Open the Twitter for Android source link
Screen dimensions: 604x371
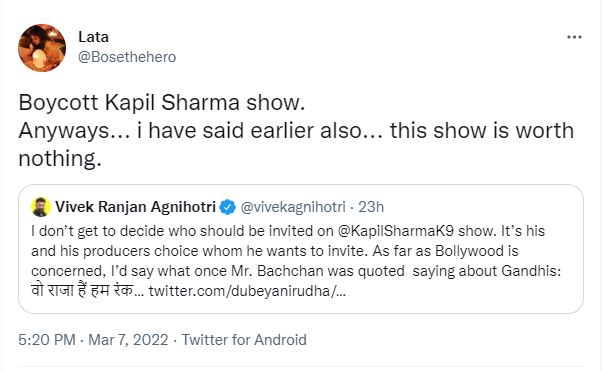244,340
